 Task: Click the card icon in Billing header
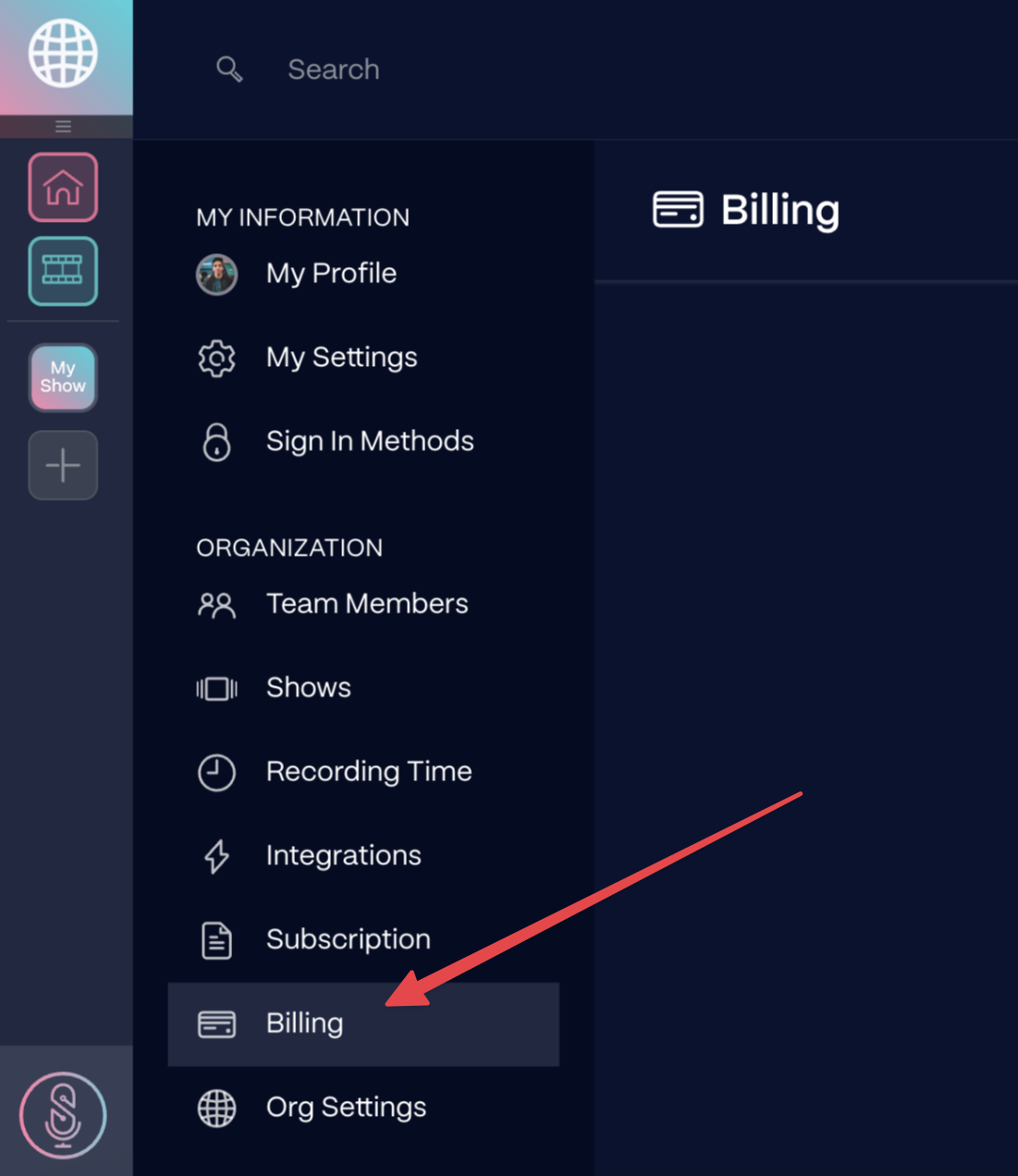click(678, 210)
